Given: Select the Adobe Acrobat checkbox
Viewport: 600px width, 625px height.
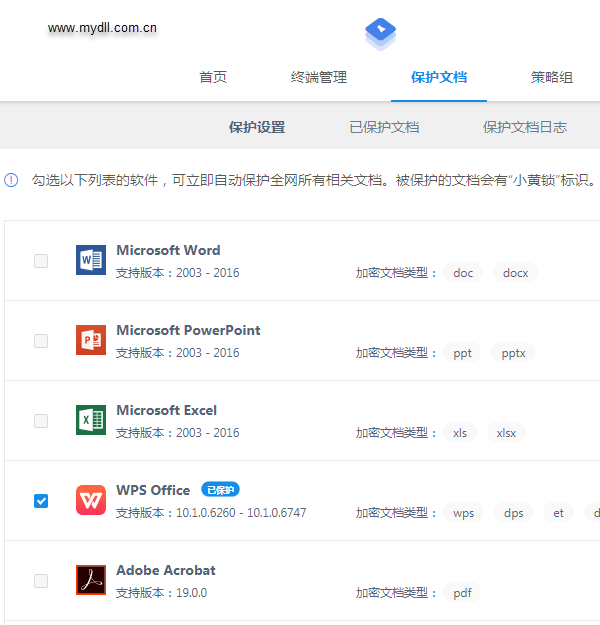Looking at the screenshot, I should [41, 581].
